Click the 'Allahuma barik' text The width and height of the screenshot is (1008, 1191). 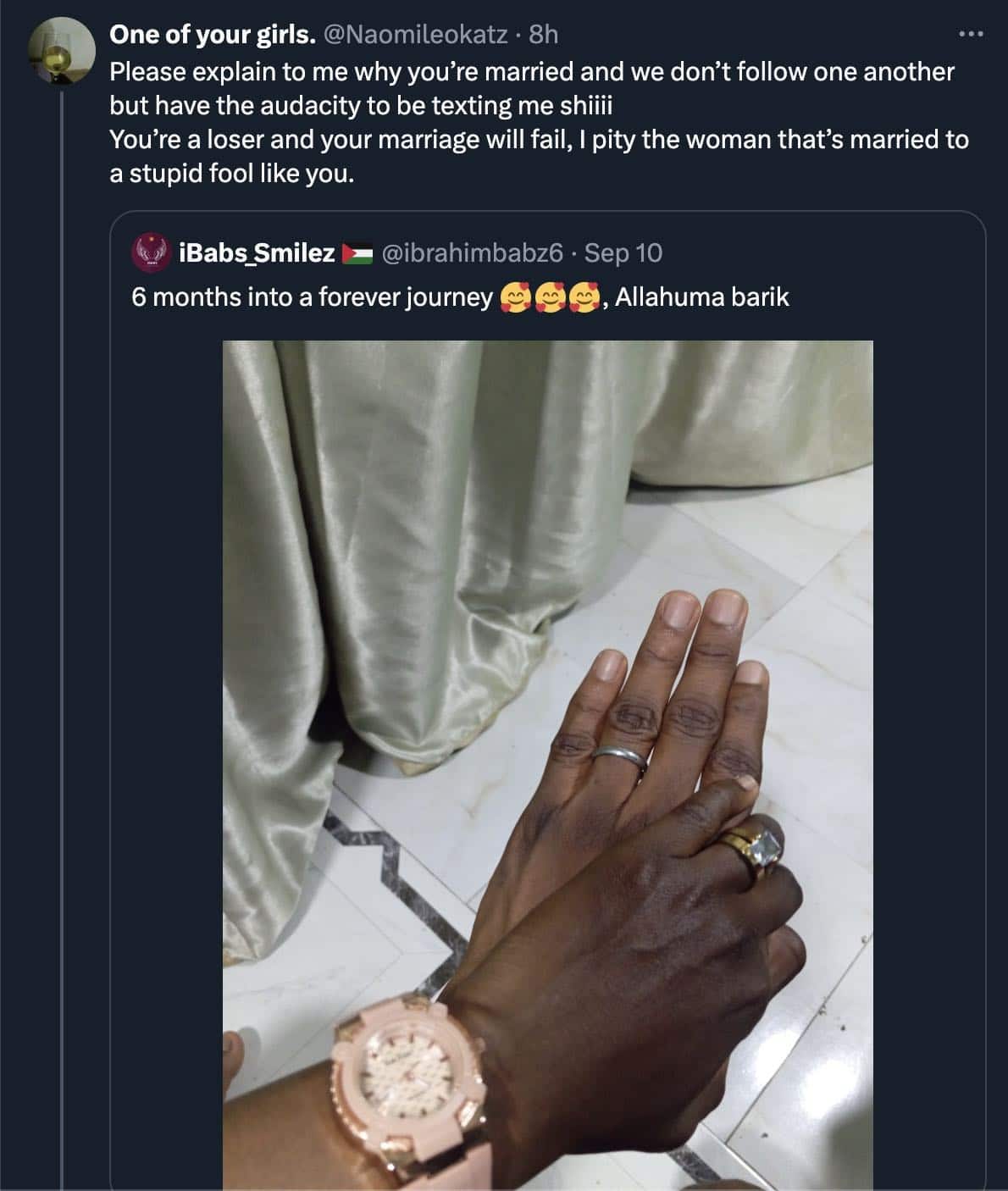click(702, 297)
